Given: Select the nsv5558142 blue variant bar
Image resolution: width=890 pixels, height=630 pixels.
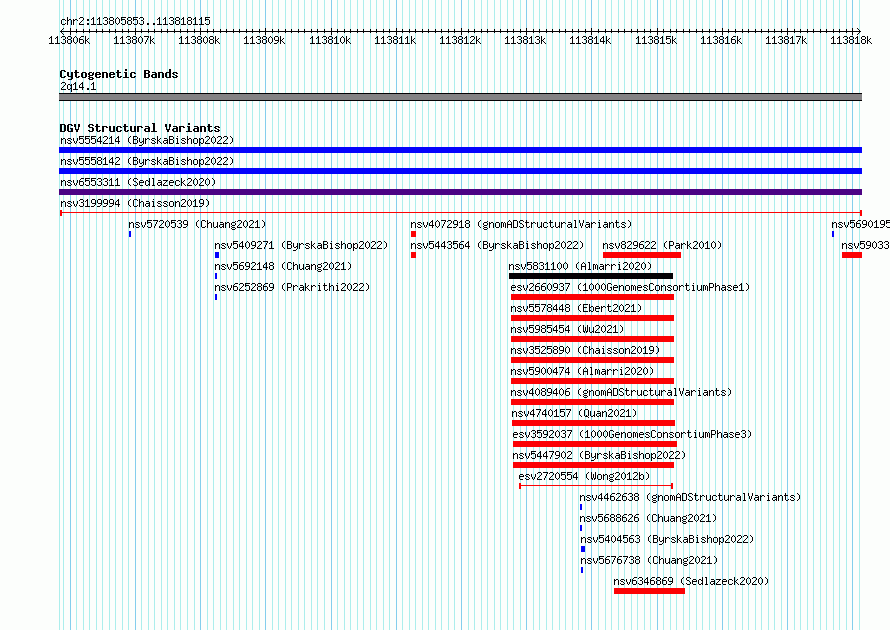Looking at the screenshot, I should pos(460,171).
